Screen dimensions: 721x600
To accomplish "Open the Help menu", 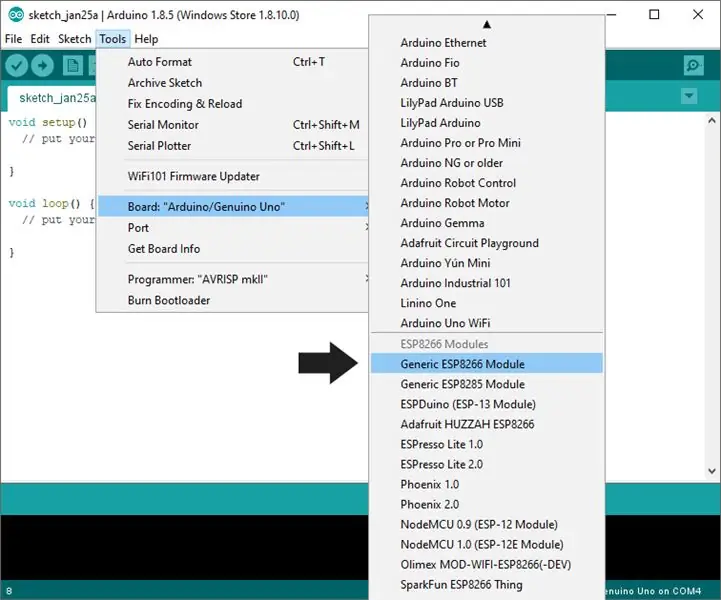I will tap(146, 39).
